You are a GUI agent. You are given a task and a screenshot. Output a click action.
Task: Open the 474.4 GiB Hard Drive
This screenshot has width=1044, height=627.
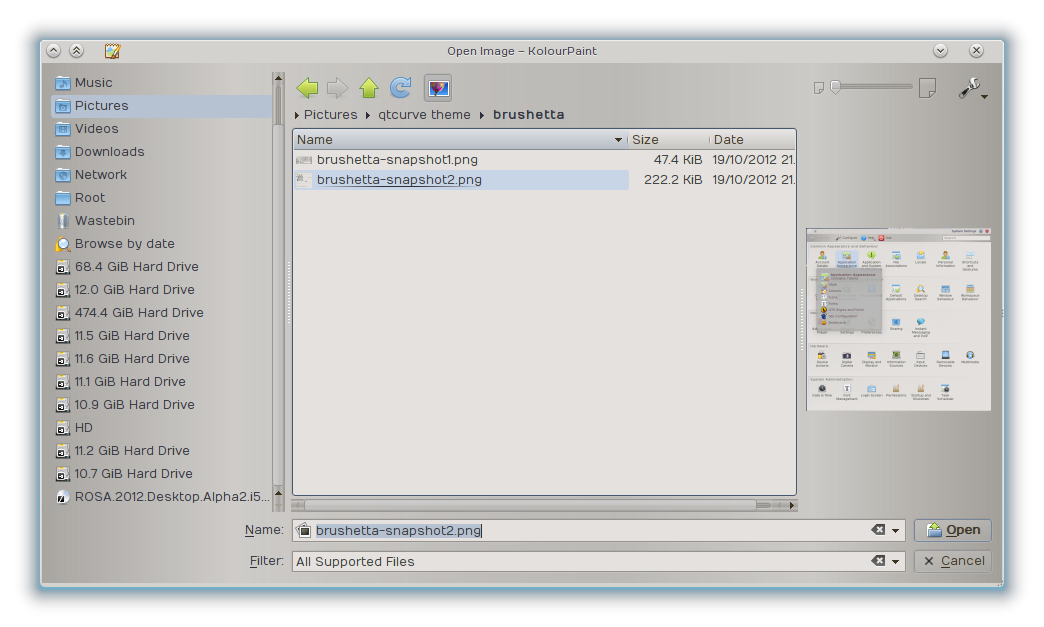coord(161,312)
